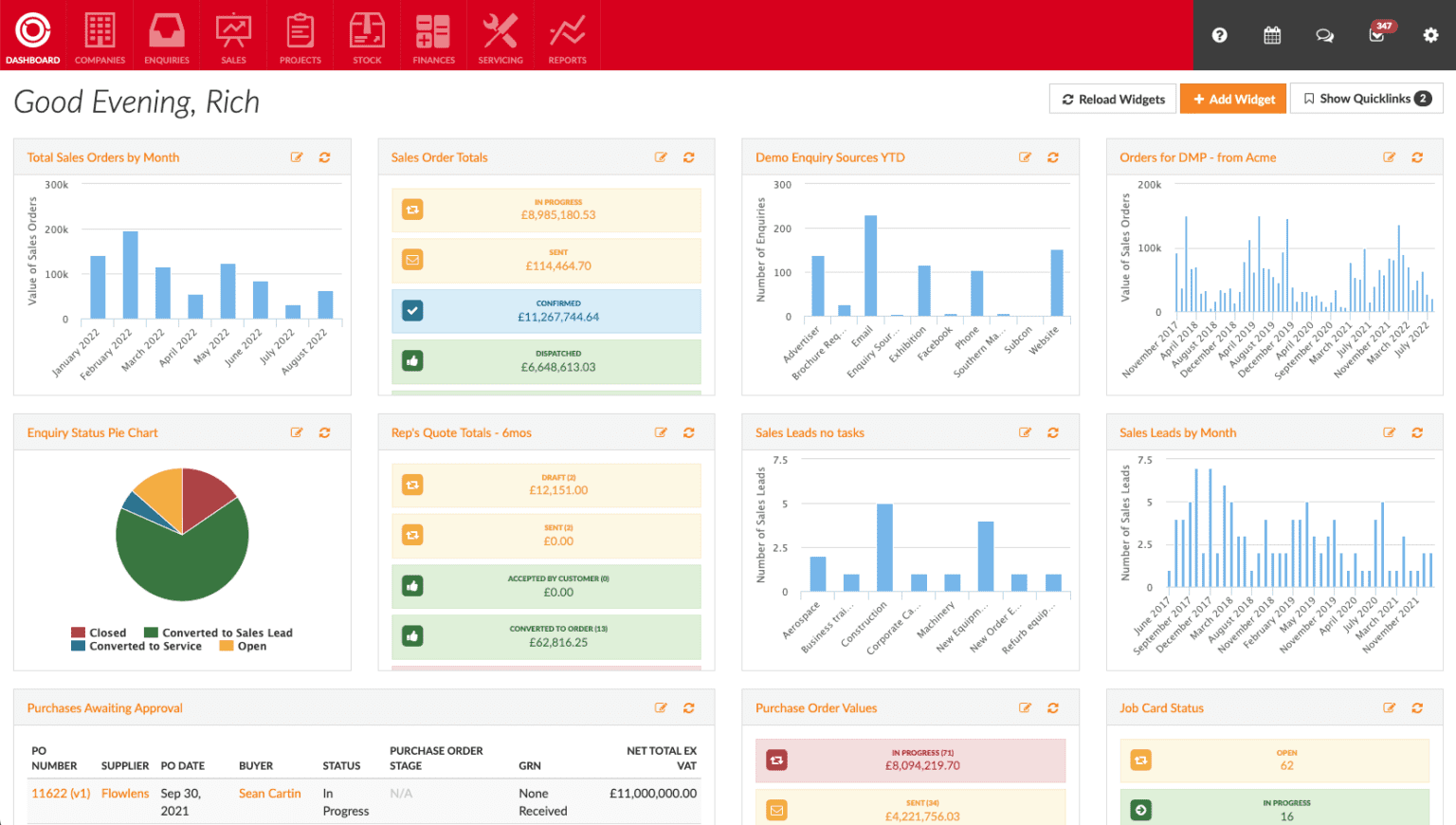Screen dimensions: 1456x825
Task: Open the calendar from the top bar
Action: (x=1271, y=34)
